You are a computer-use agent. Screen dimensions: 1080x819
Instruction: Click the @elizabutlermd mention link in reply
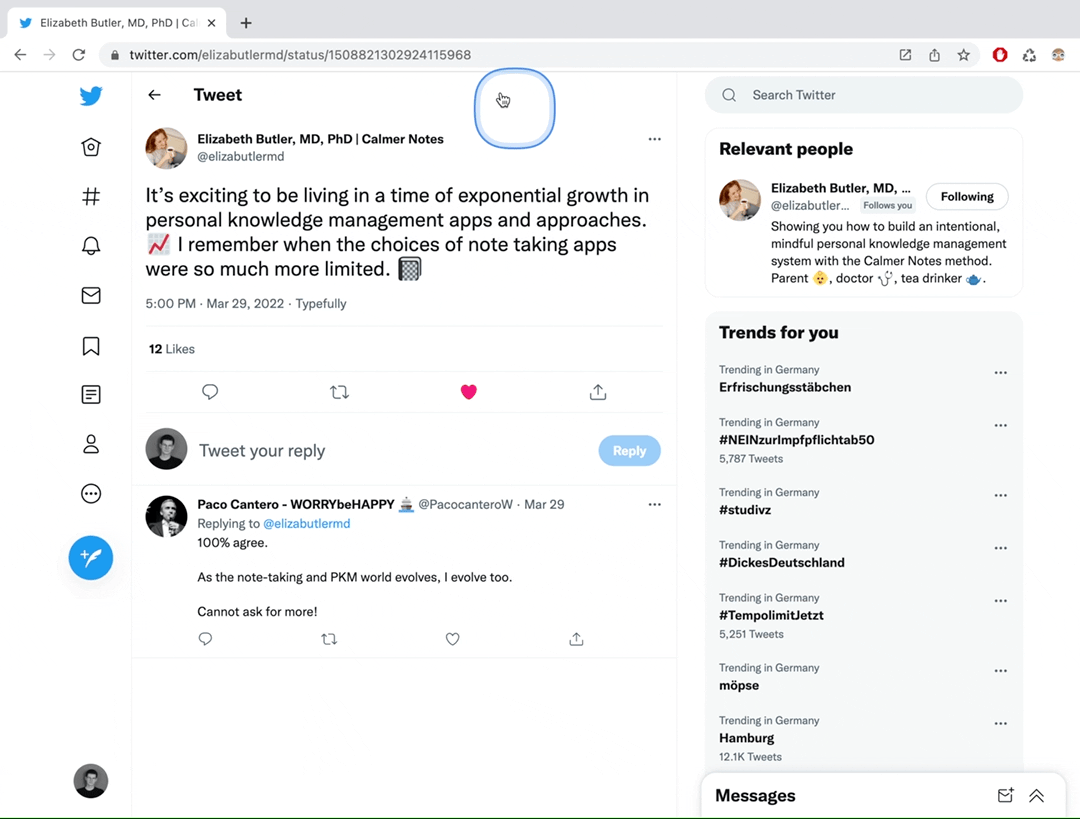(x=306, y=524)
